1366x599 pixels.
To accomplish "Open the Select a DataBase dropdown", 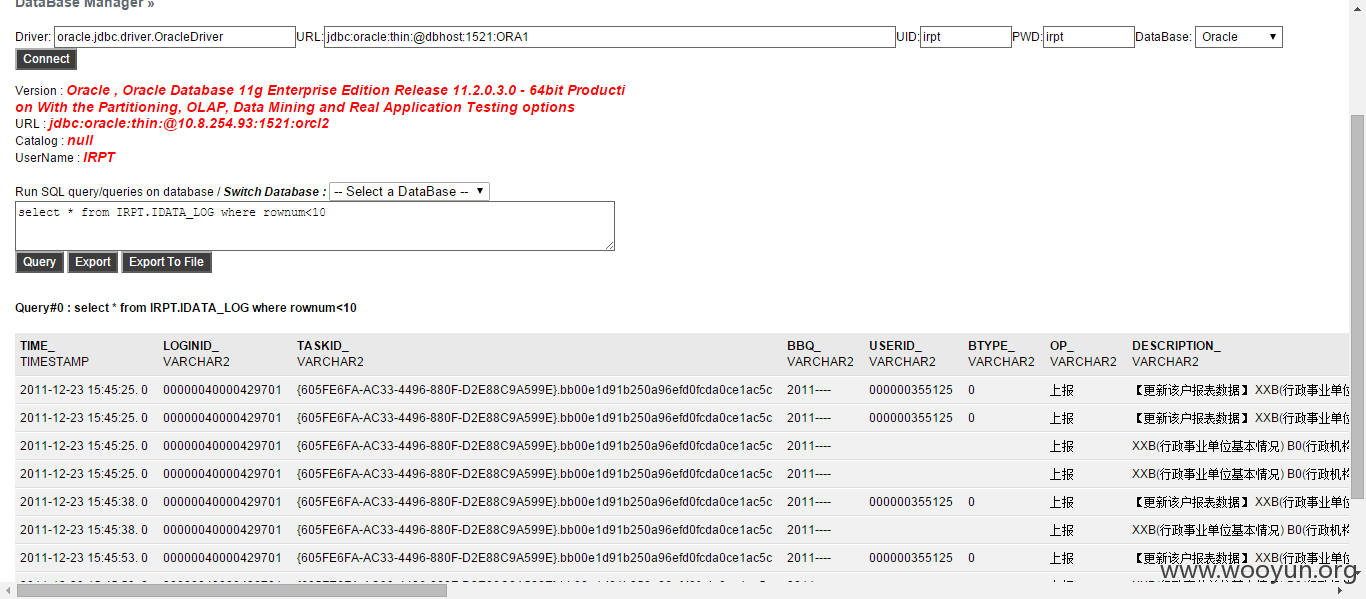I will [410, 191].
